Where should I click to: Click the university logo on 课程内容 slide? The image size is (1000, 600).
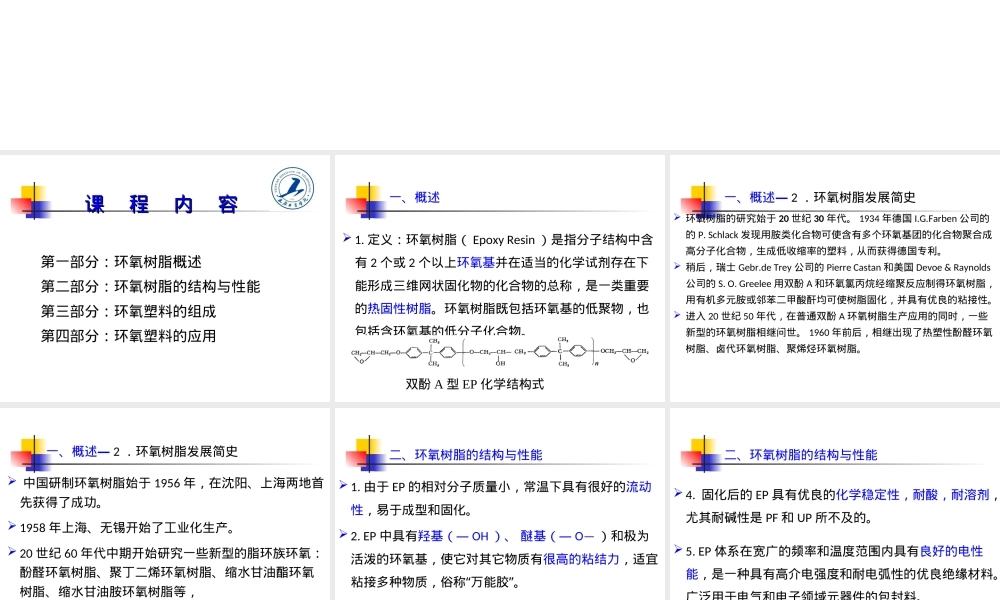(x=293, y=188)
